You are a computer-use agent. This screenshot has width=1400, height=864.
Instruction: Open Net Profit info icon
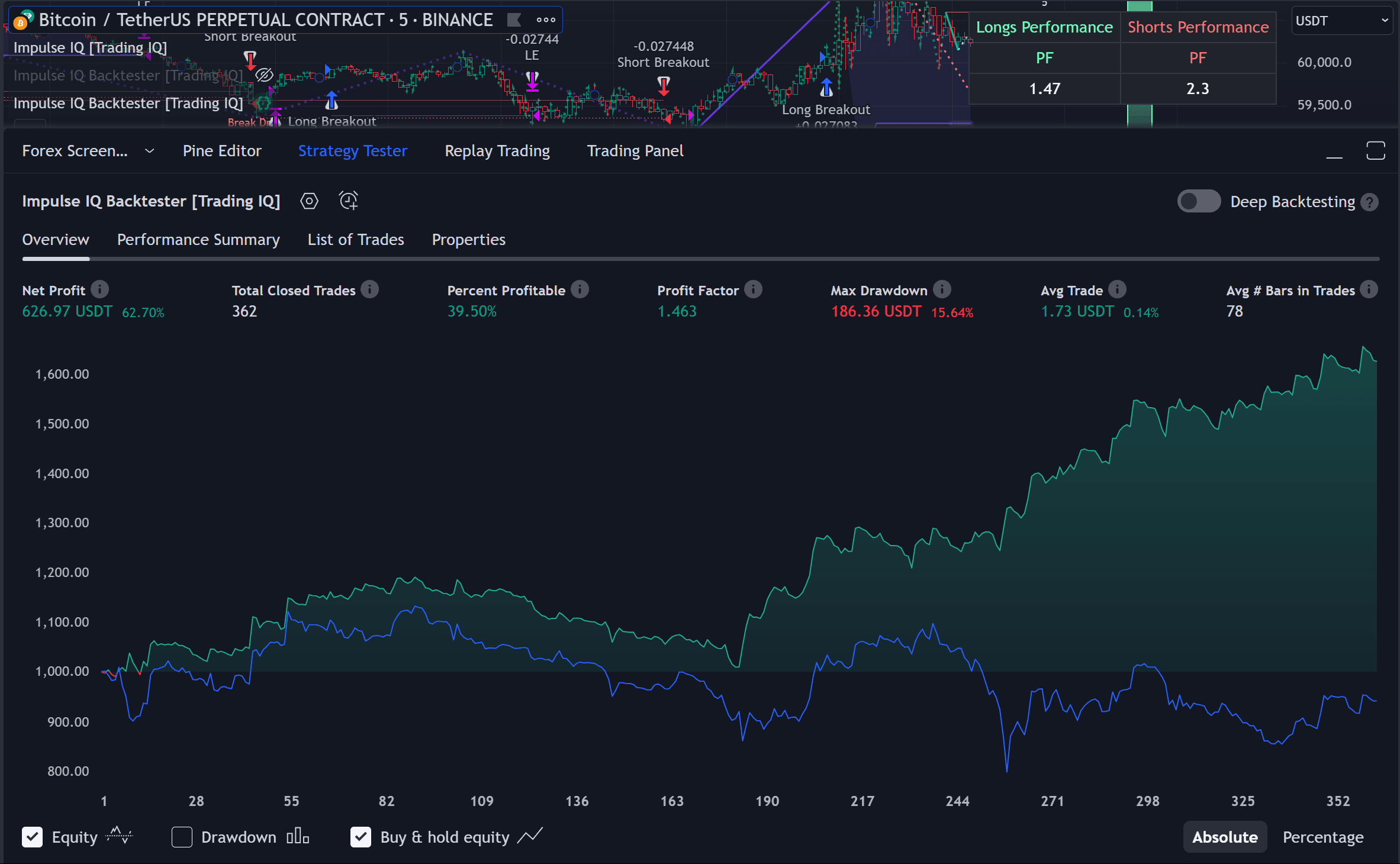click(100, 289)
